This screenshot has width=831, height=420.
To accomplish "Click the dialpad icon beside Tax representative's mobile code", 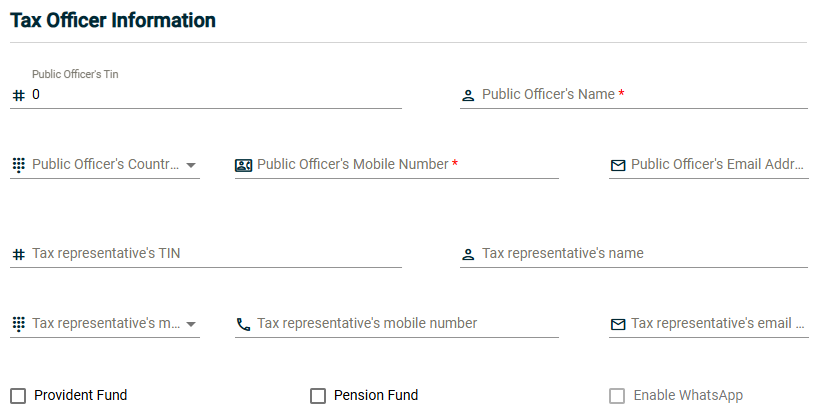I will pos(18,324).
